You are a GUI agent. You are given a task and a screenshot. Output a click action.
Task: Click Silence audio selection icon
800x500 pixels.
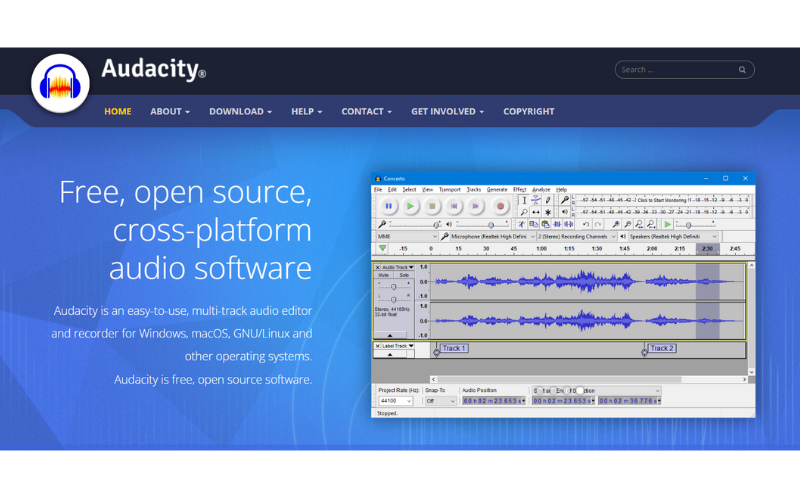coord(568,224)
